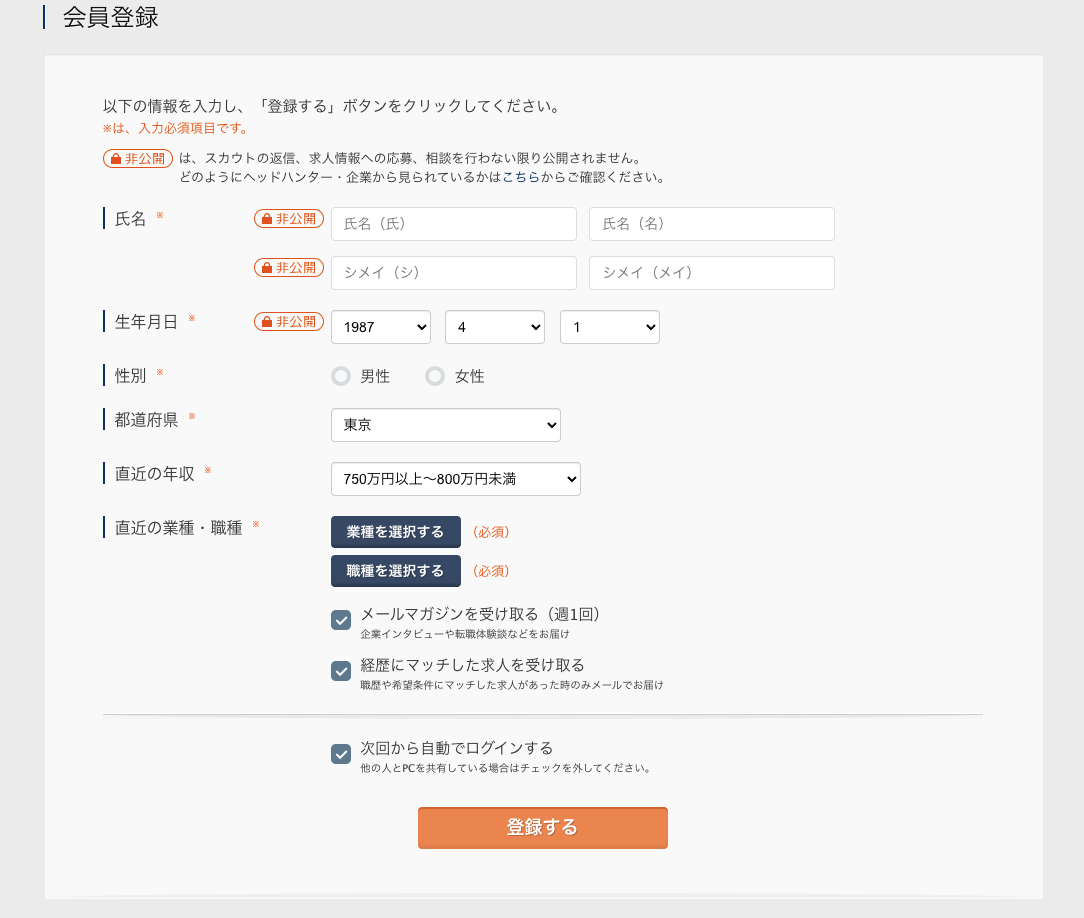Click the 都道府県 field label

(146, 420)
